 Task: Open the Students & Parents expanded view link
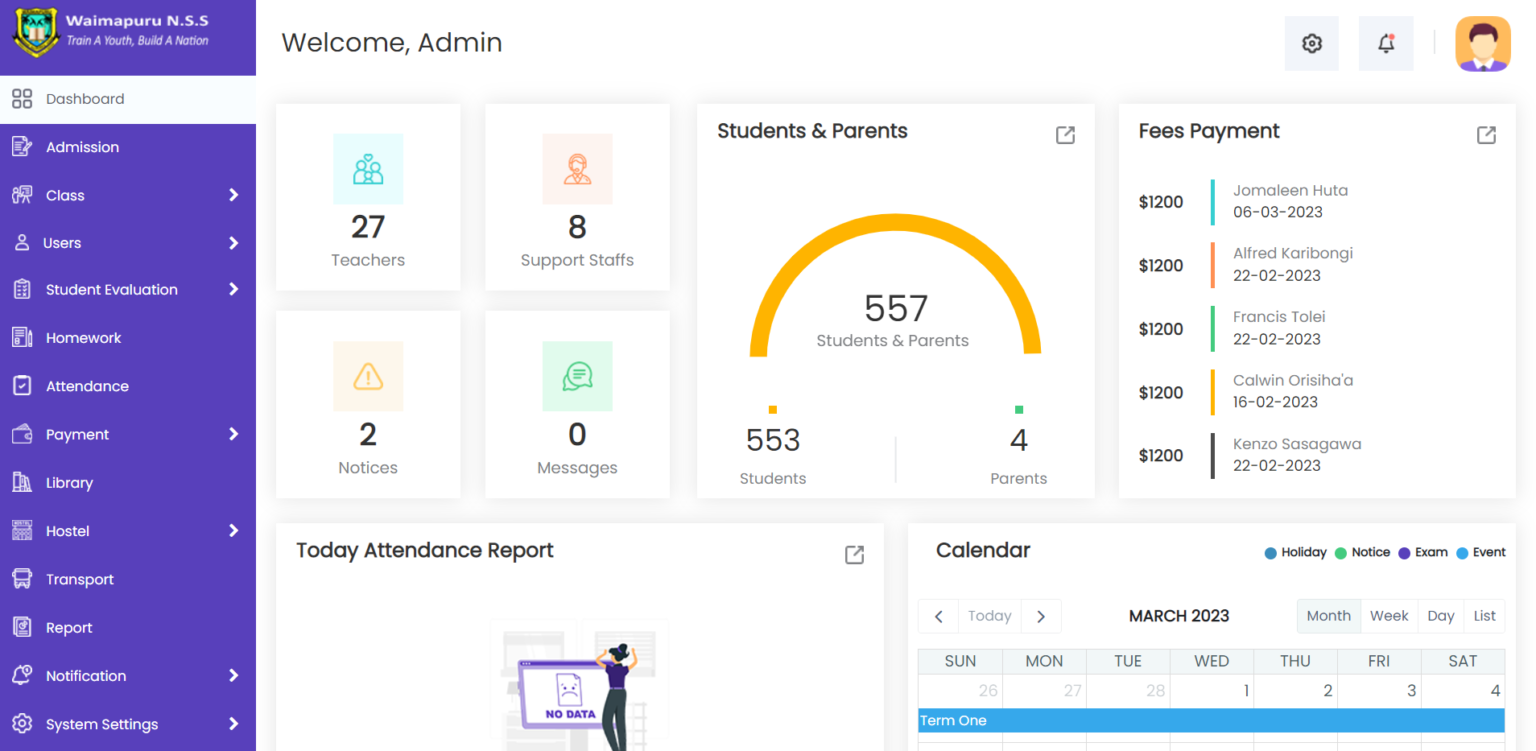point(1065,134)
